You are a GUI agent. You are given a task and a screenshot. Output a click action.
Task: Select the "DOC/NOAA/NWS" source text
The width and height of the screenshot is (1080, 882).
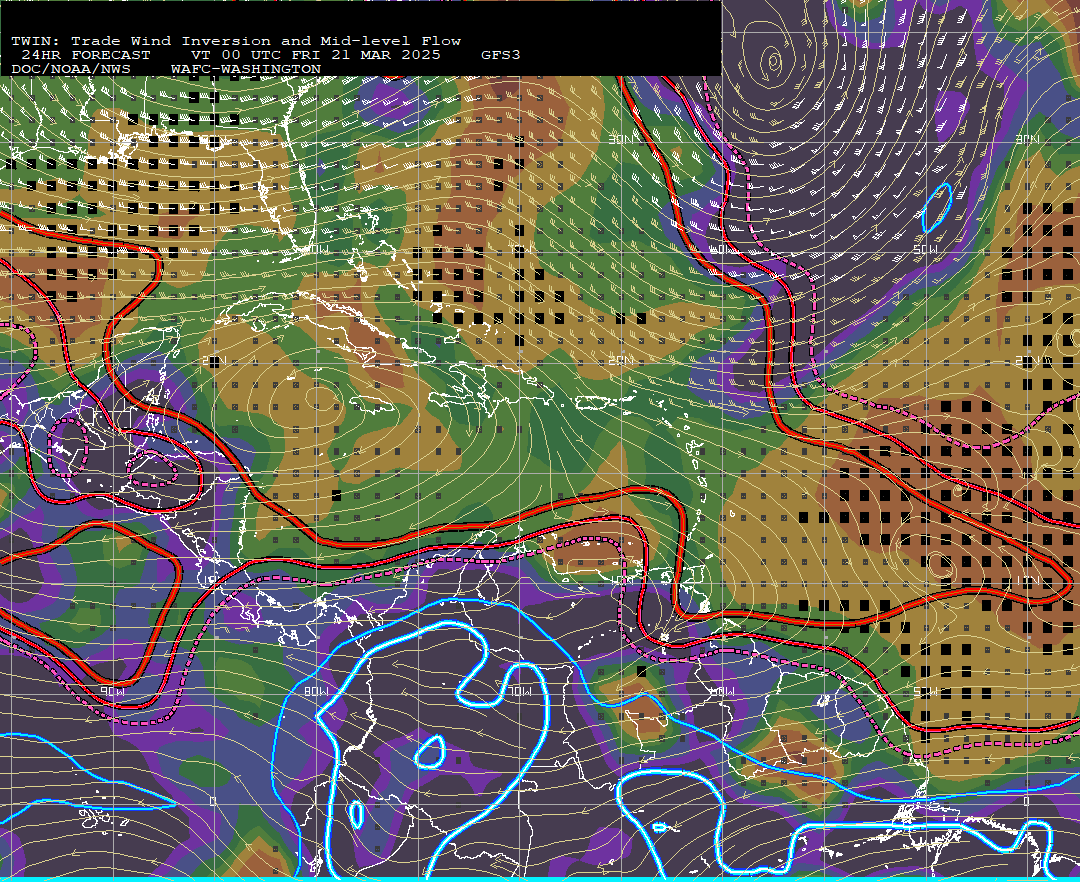click(71, 70)
